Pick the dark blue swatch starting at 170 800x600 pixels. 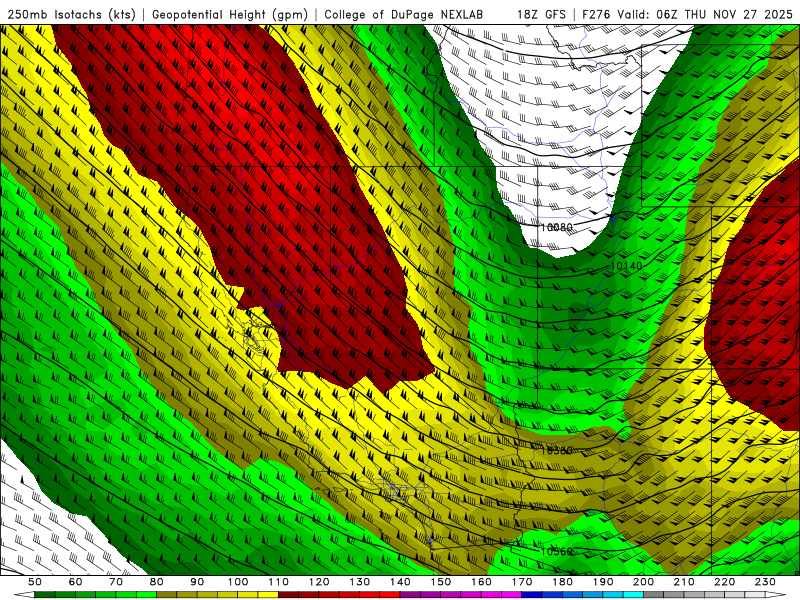[532, 594]
